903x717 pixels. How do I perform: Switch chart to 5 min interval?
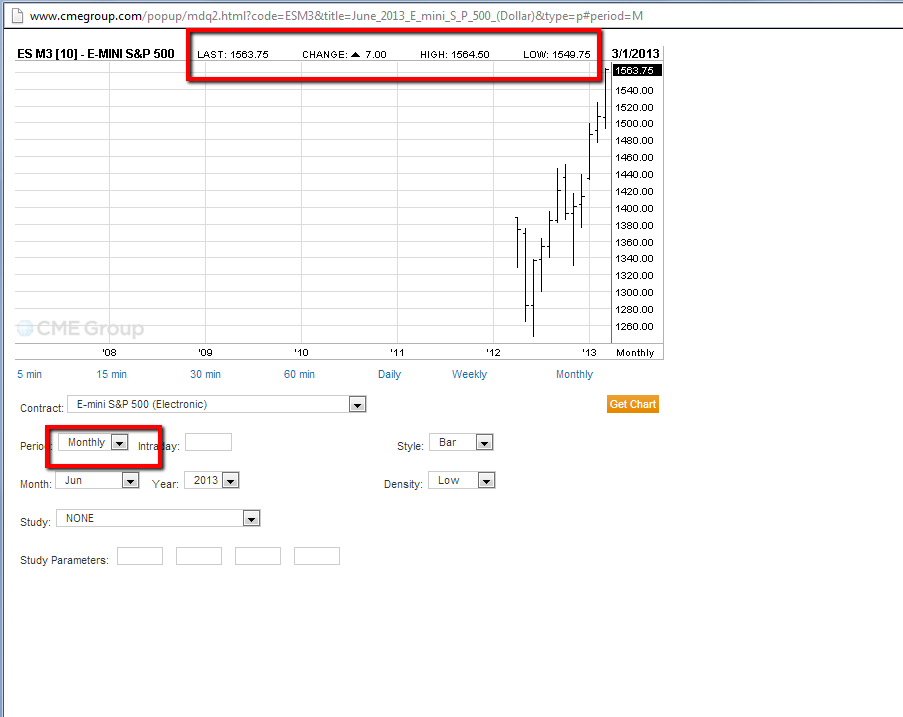coord(29,374)
